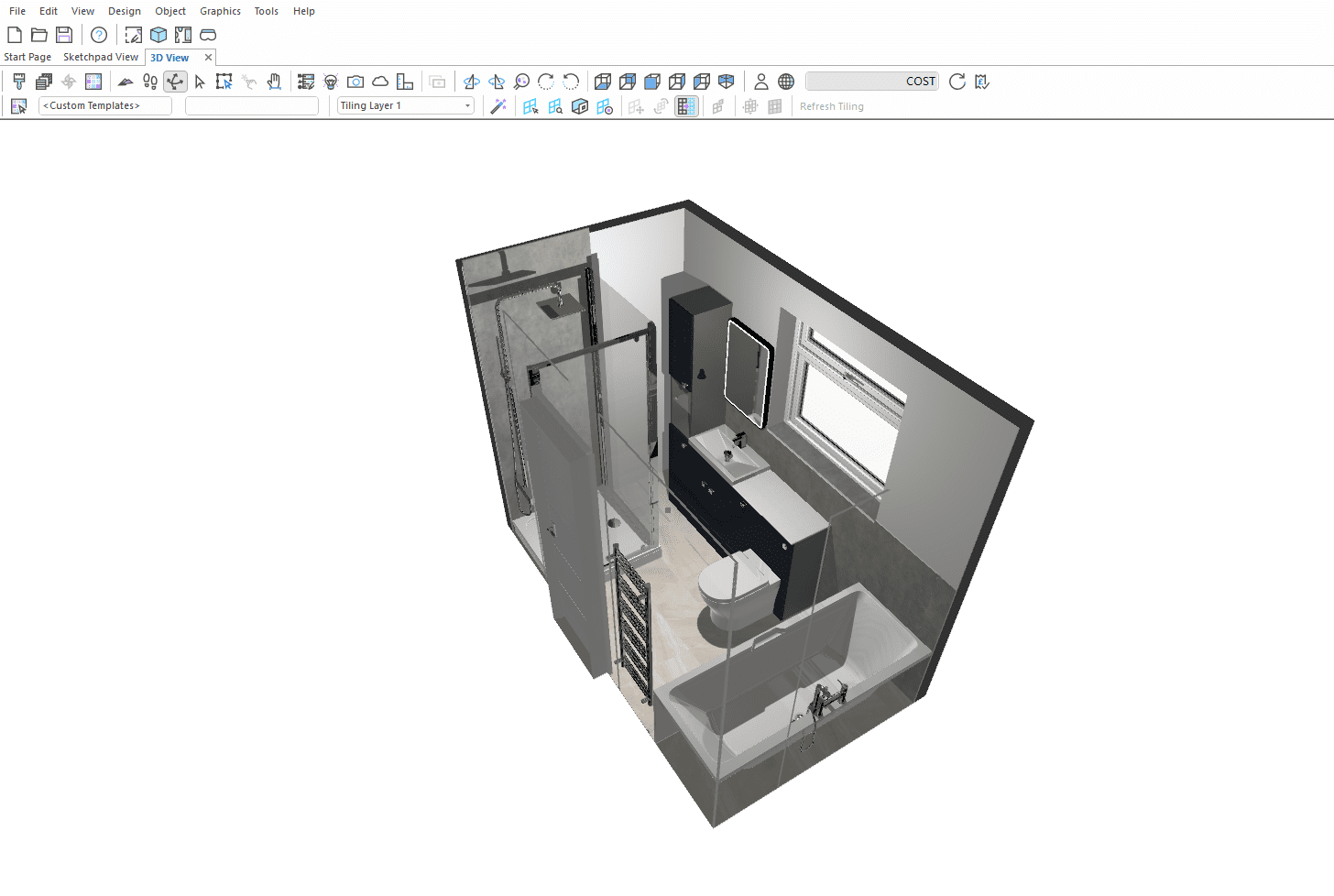Activate the hand pan tool
Viewport: 1334px width, 896px height.
[x=274, y=82]
